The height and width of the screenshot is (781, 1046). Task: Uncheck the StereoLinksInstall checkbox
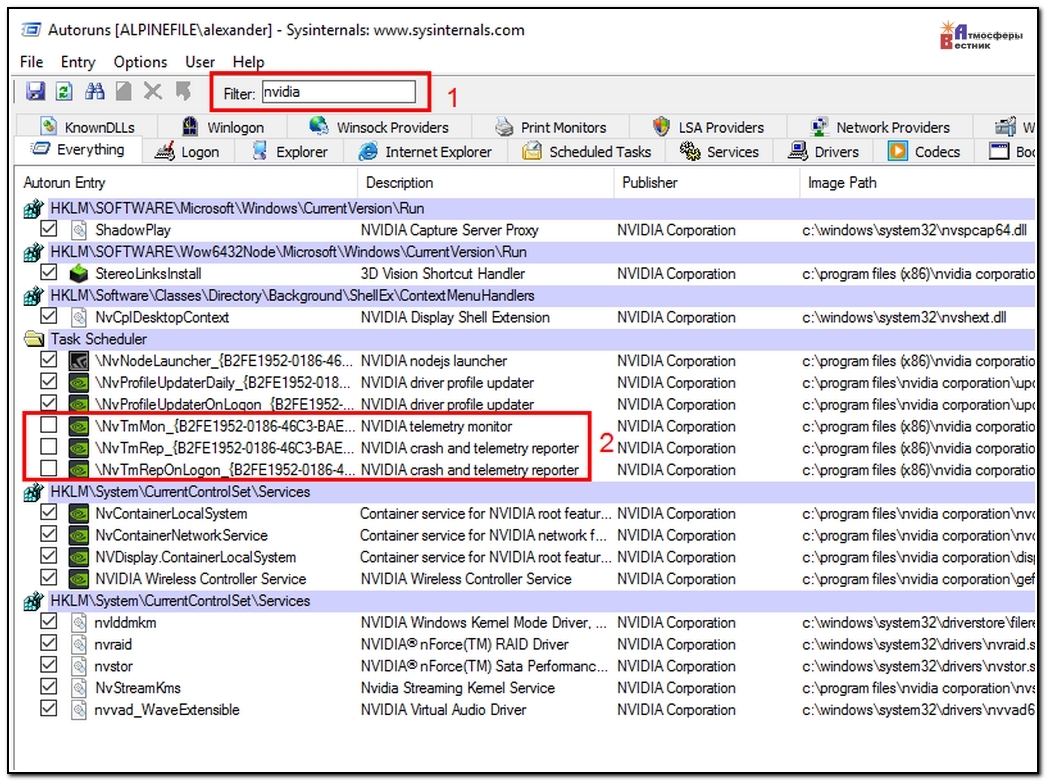click(48, 272)
